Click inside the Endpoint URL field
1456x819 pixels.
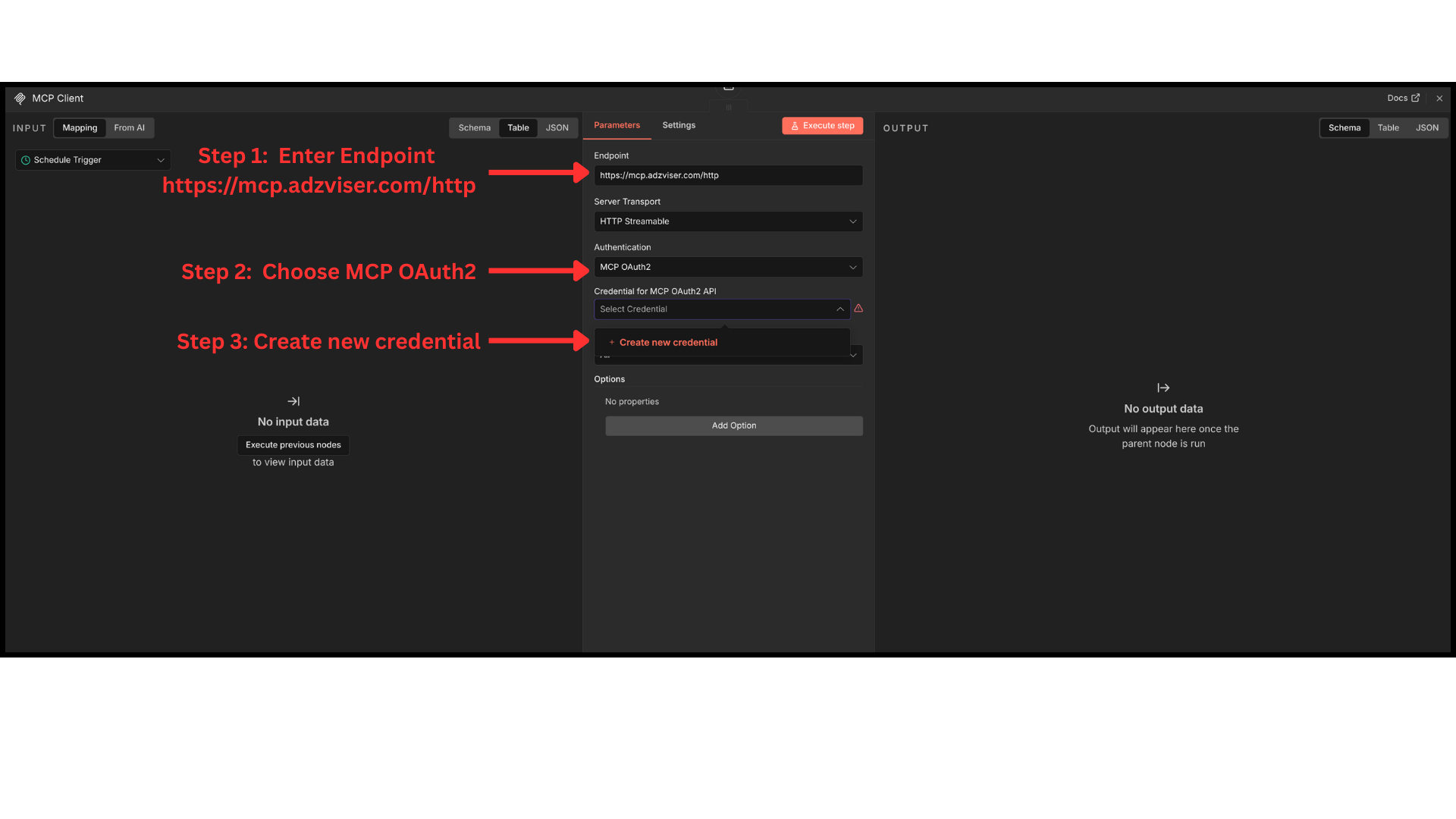point(728,175)
